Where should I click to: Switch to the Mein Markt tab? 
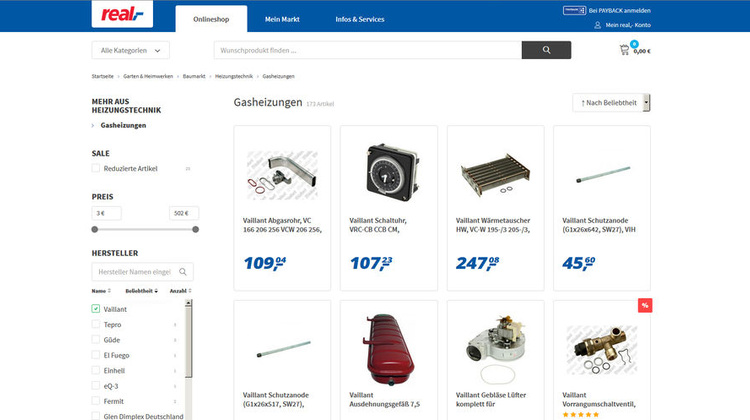point(282,19)
